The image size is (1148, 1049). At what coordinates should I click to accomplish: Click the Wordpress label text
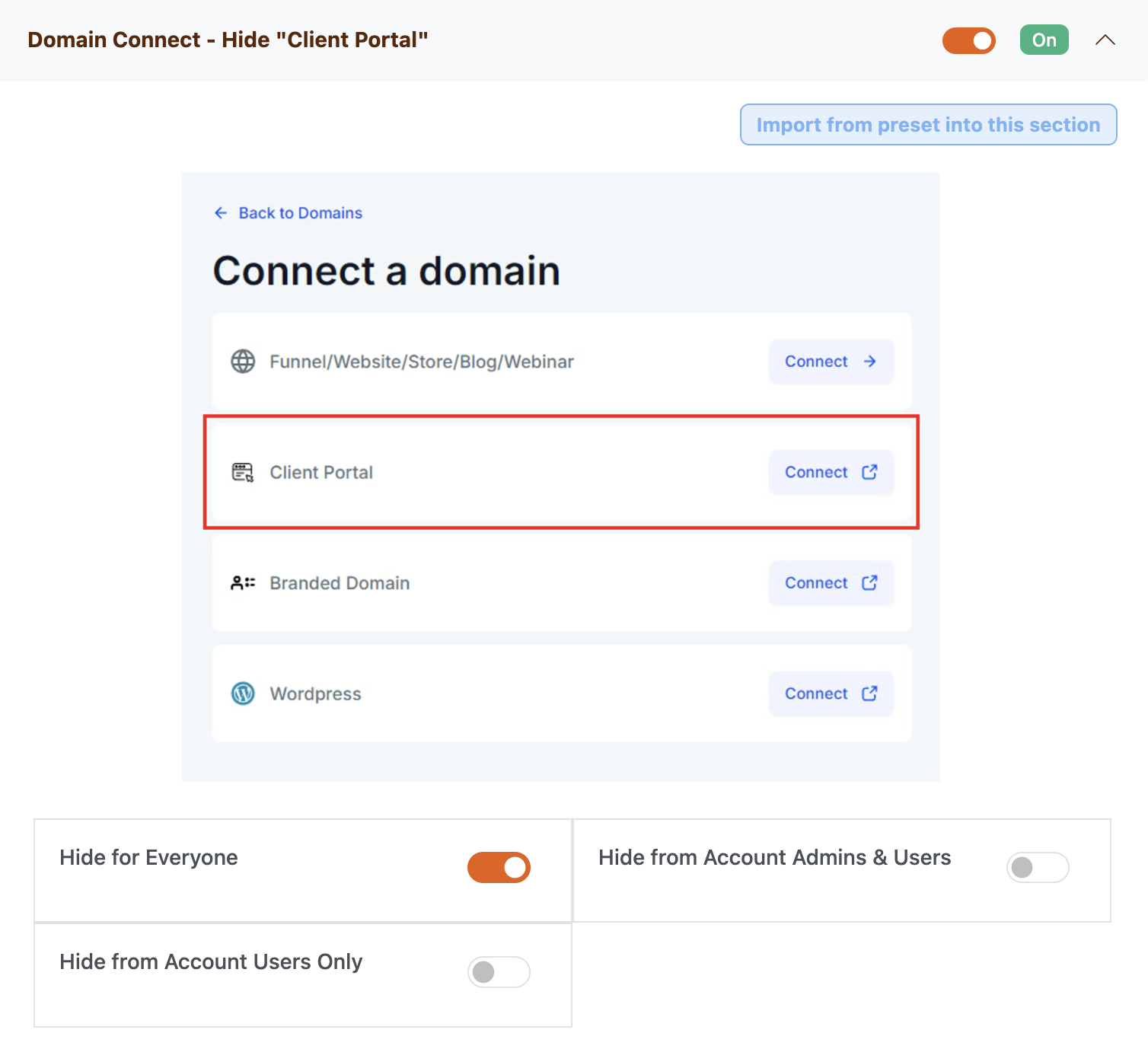pos(315,694)
